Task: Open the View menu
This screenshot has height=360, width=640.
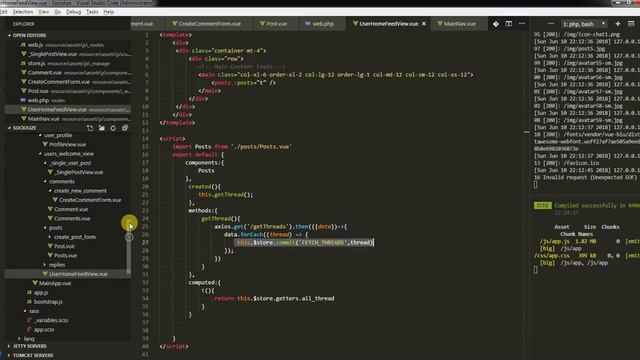Action: point(44,12)
